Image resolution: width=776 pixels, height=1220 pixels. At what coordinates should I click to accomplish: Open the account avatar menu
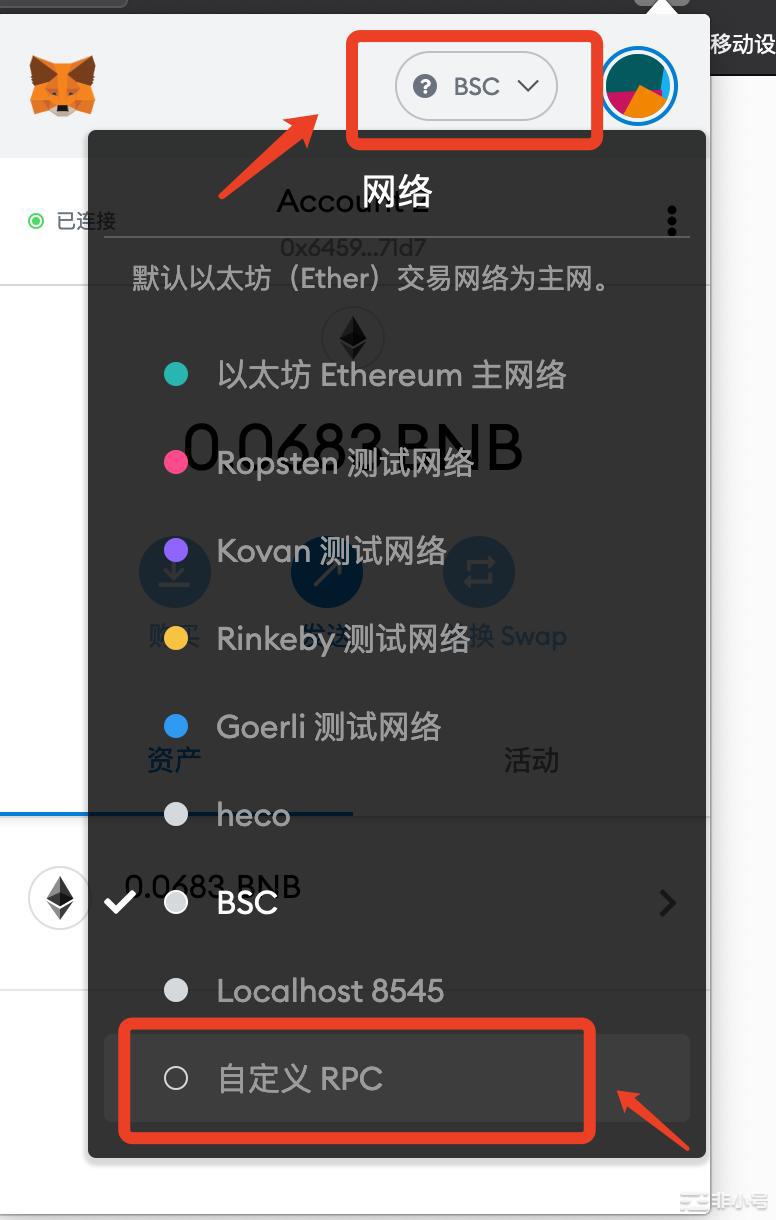tap(640, 86)
